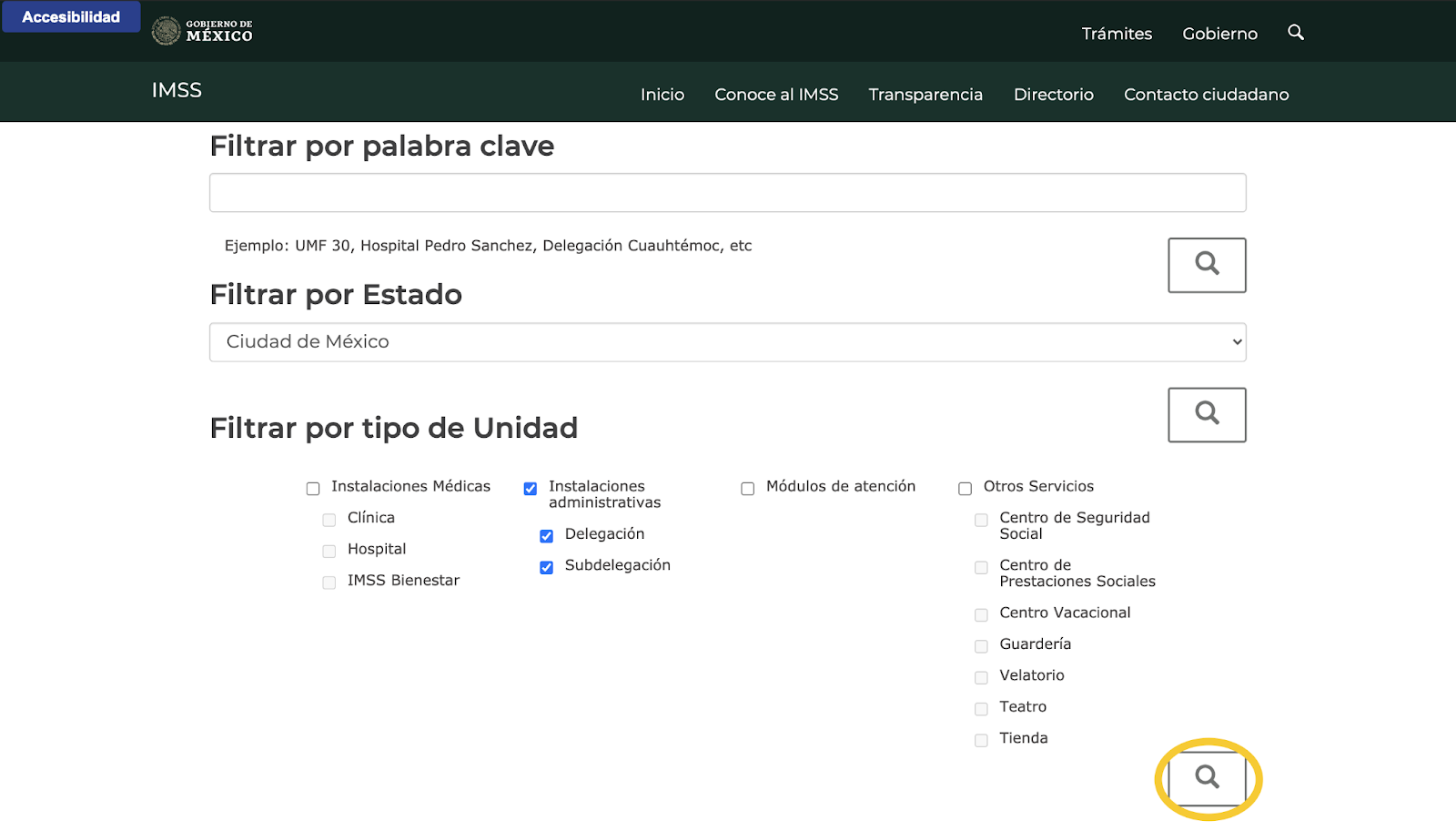Focus the keyword filter text field
Screen dimensions: 1456x831
tap(727, 193)
